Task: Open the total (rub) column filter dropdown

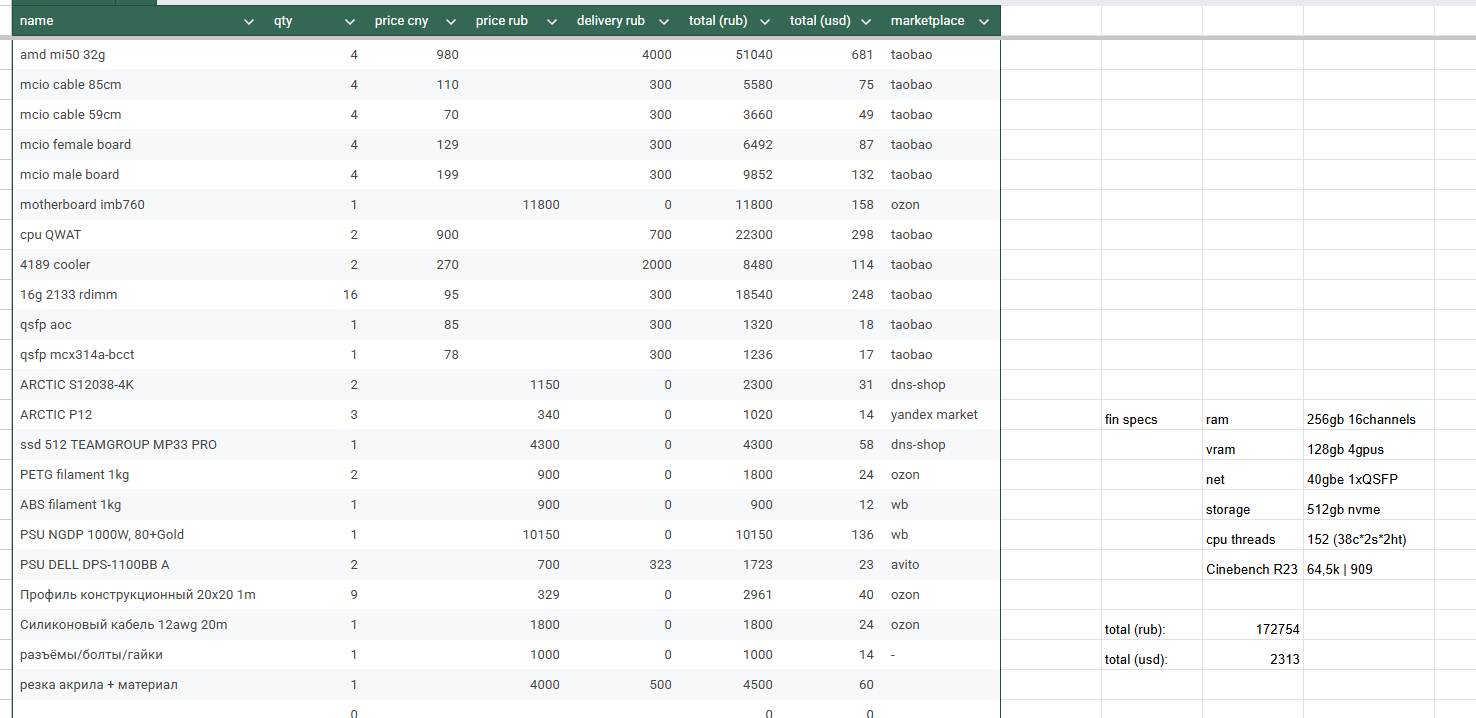Action: 765,21
